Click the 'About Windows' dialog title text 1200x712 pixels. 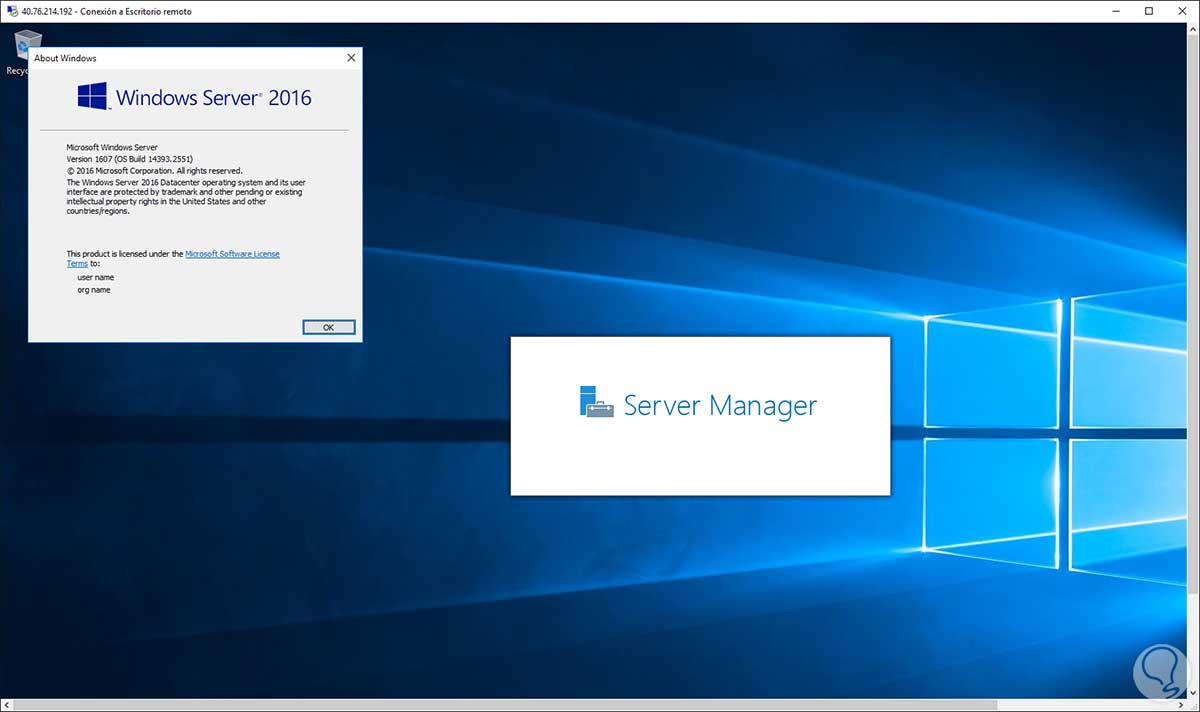tap(65, 58)
